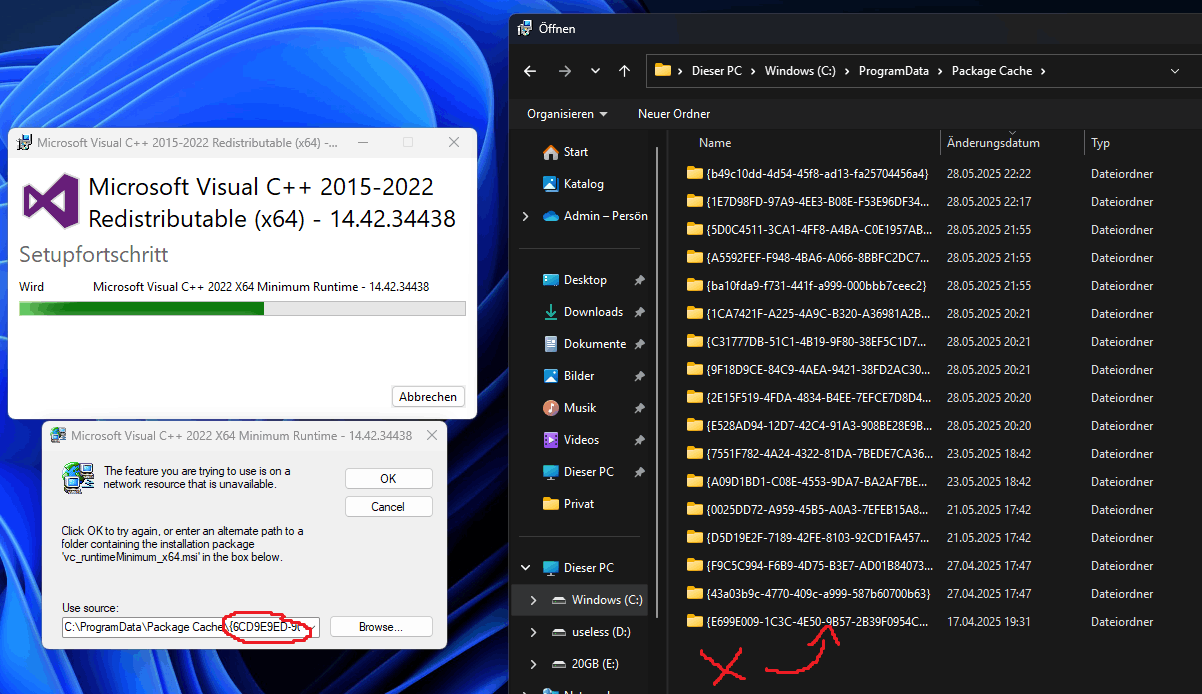Open the Privat folder in sidebar
This screenshot has width=1202, height=694.
tap(579, 504)
